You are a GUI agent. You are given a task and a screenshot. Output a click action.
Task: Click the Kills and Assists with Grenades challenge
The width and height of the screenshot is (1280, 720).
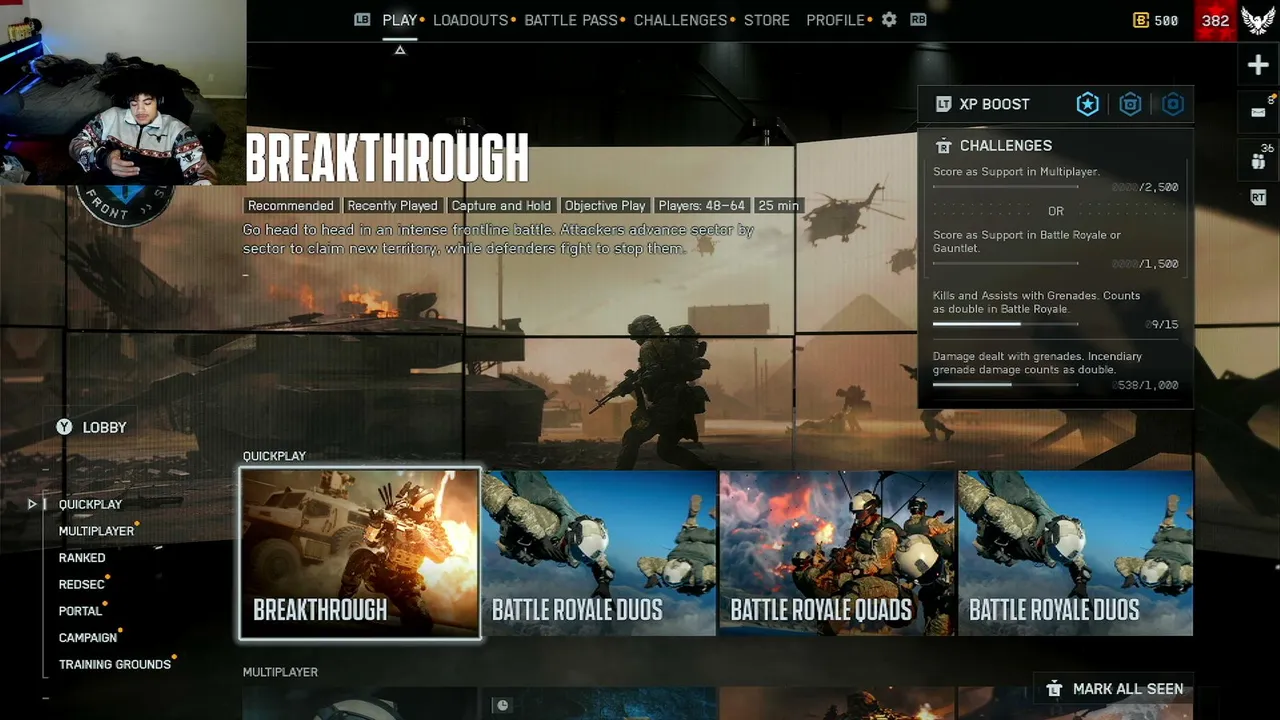tap(1036, 302)
